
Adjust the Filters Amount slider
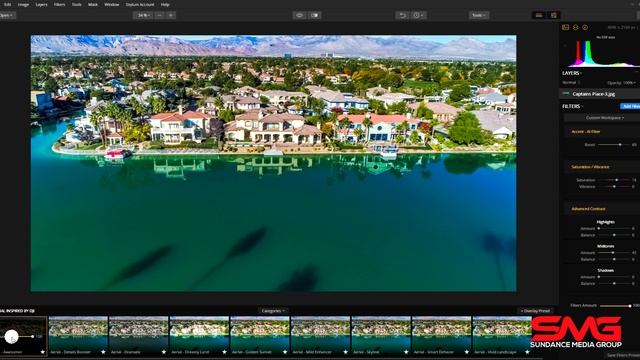click(x=615, y=305)
